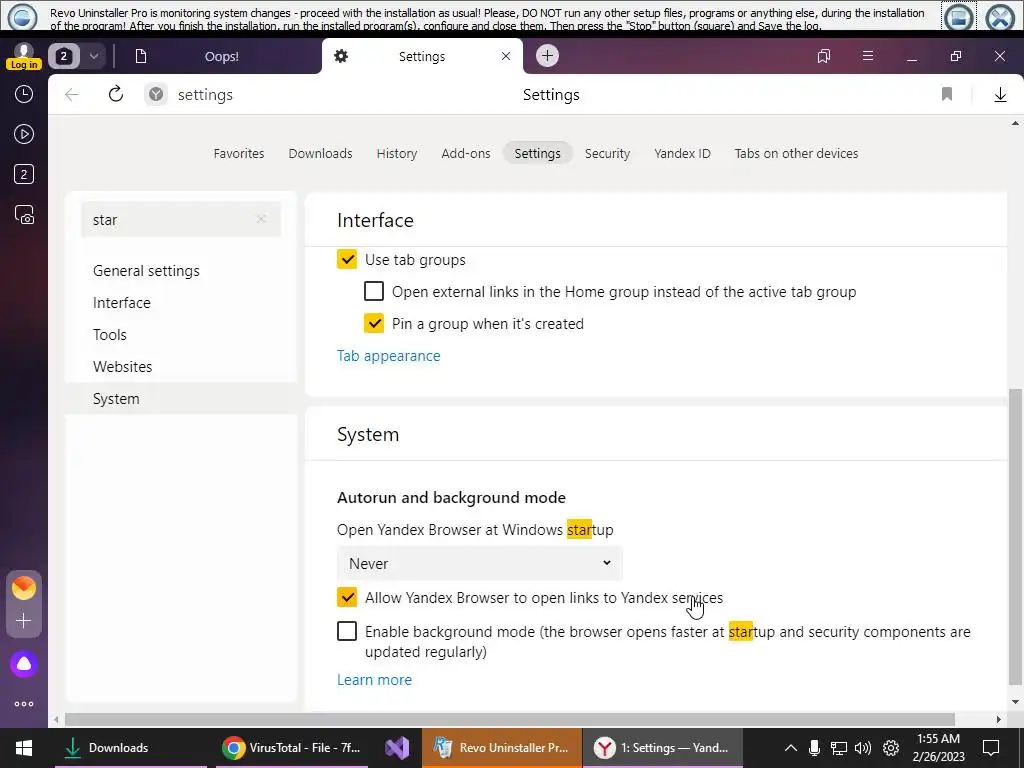Open the video player icon in sidebar
Viewport: 1024px width, 768px height.
pos(24,134)
